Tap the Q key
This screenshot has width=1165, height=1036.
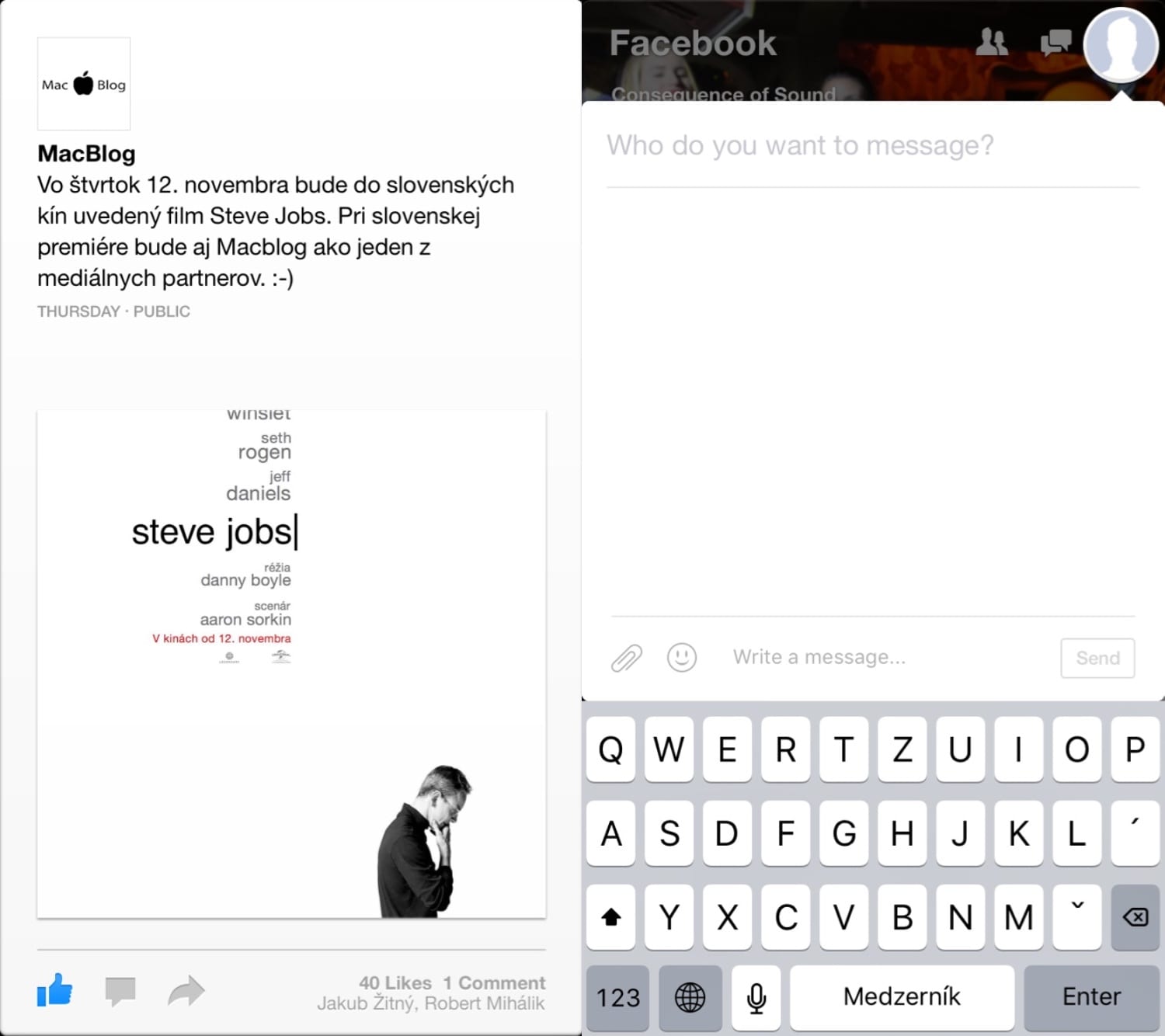[611, 749]
